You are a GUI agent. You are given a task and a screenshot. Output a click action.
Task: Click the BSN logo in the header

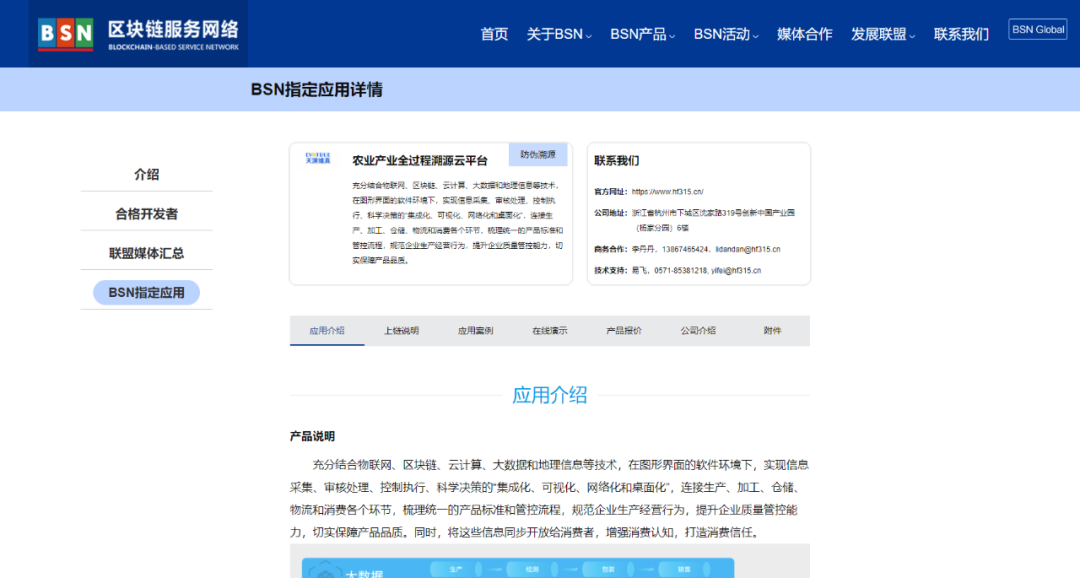[x=138, y=34]
